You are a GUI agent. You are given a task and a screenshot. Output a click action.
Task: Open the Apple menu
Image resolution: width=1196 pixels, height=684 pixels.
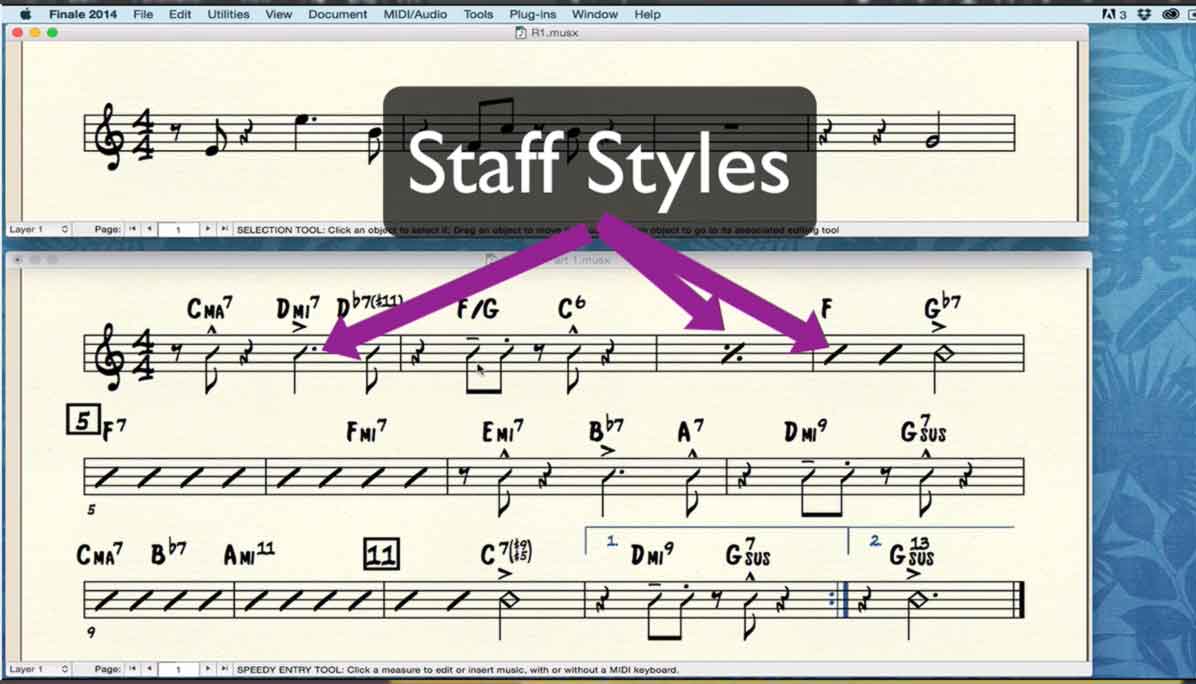click(25, 14)
